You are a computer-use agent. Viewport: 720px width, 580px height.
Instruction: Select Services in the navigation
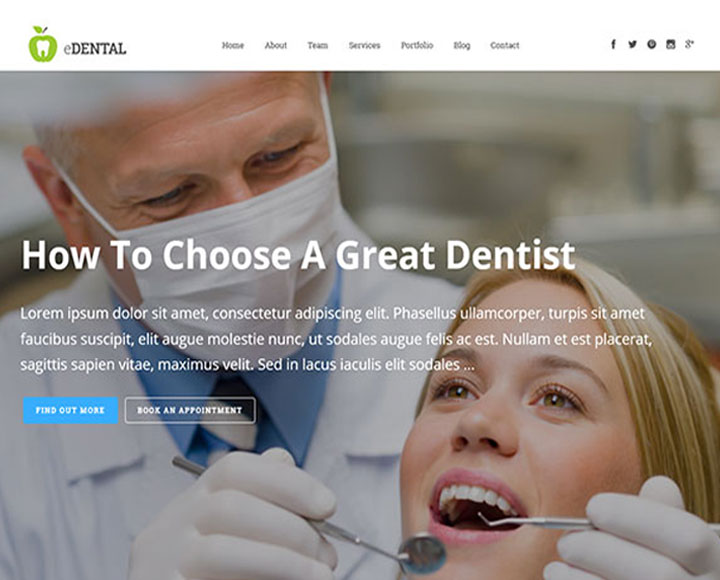point(364,45)
